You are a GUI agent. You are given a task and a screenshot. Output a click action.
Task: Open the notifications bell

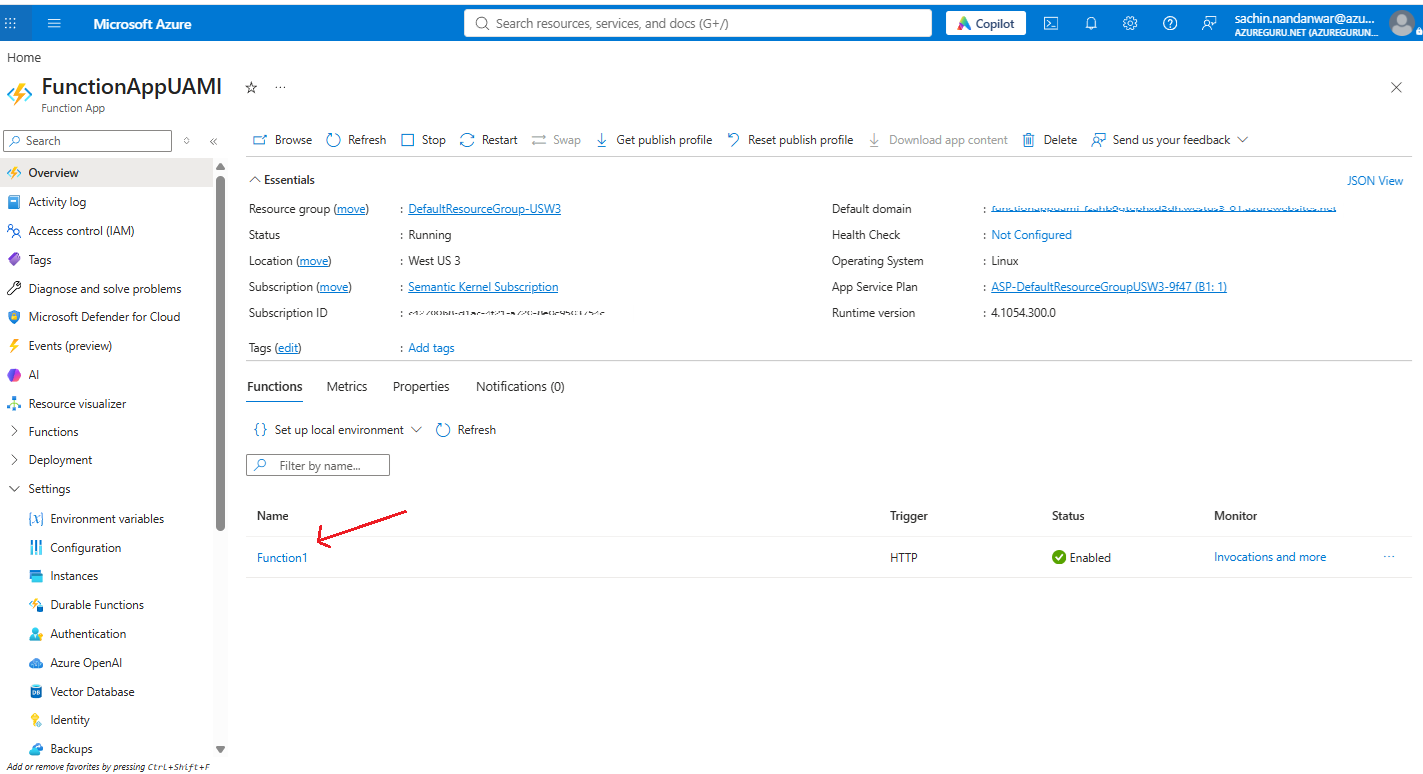1091,23
